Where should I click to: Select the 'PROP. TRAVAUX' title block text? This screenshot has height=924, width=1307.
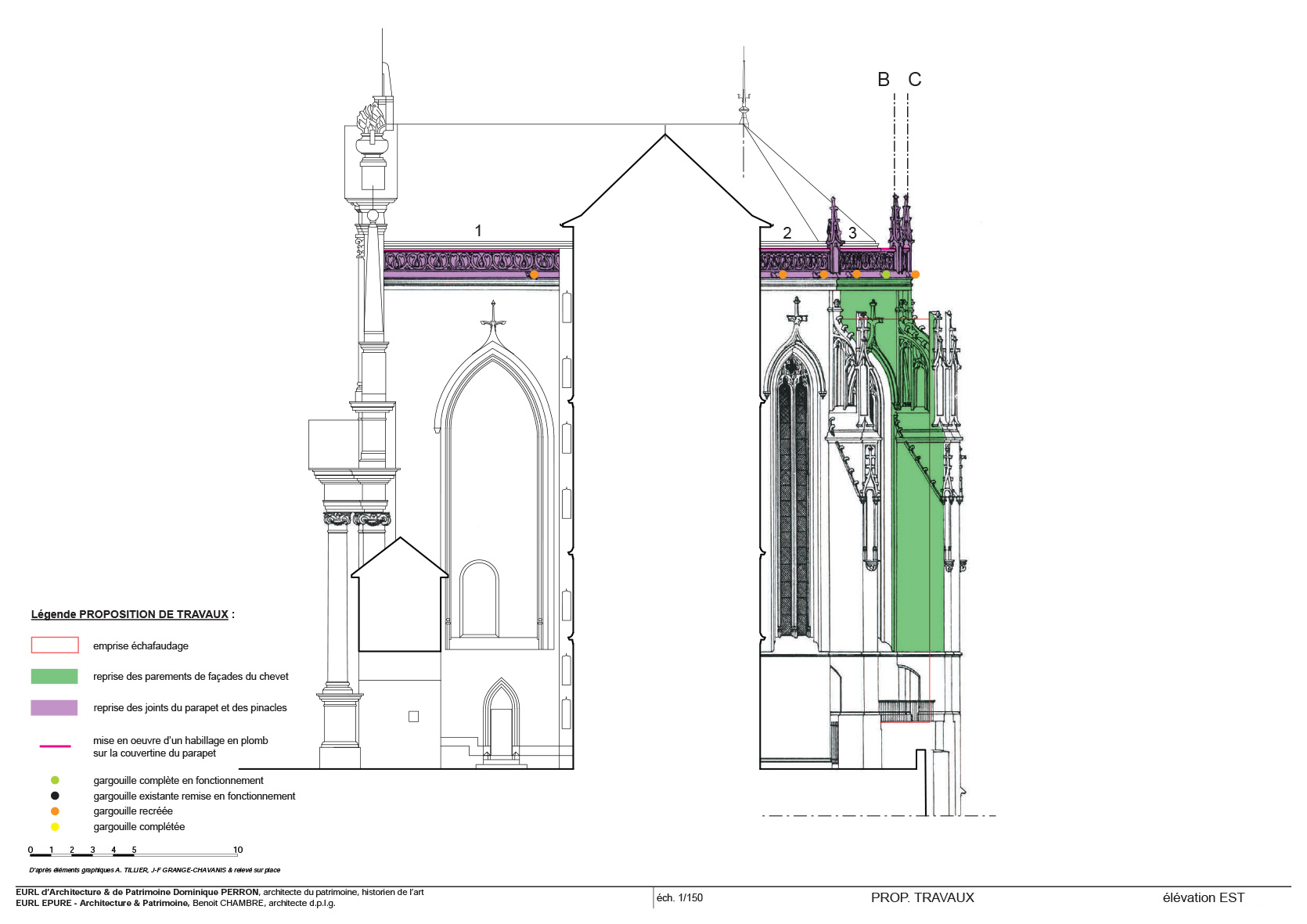pos(922,897)
